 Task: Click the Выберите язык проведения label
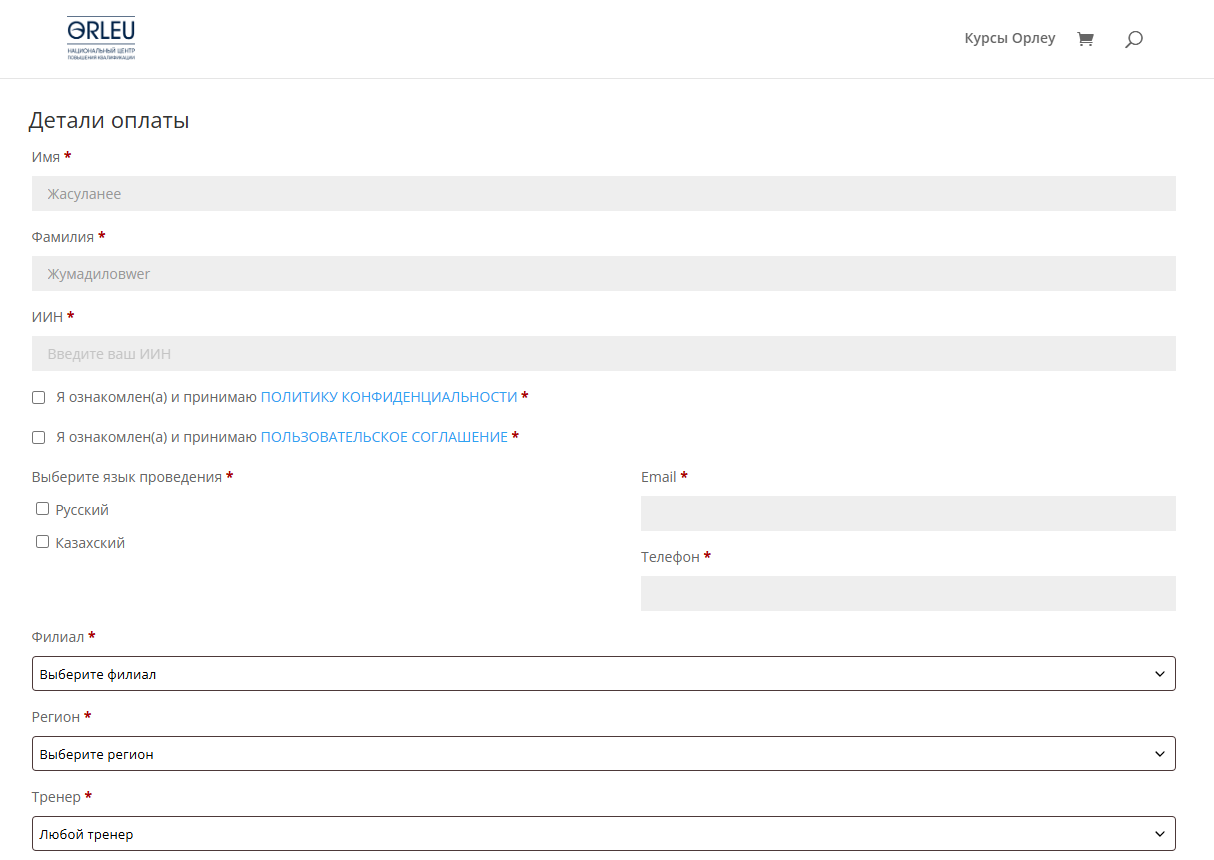(127, 477)
